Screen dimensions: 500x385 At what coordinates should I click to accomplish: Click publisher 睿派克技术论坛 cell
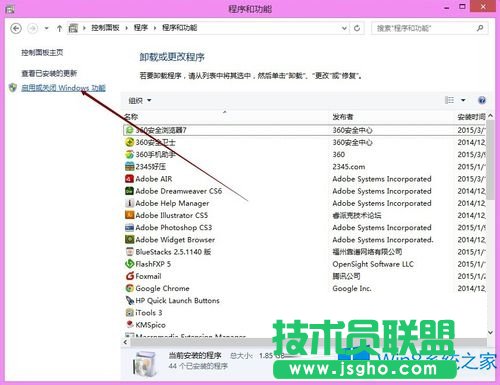(357, 215)
